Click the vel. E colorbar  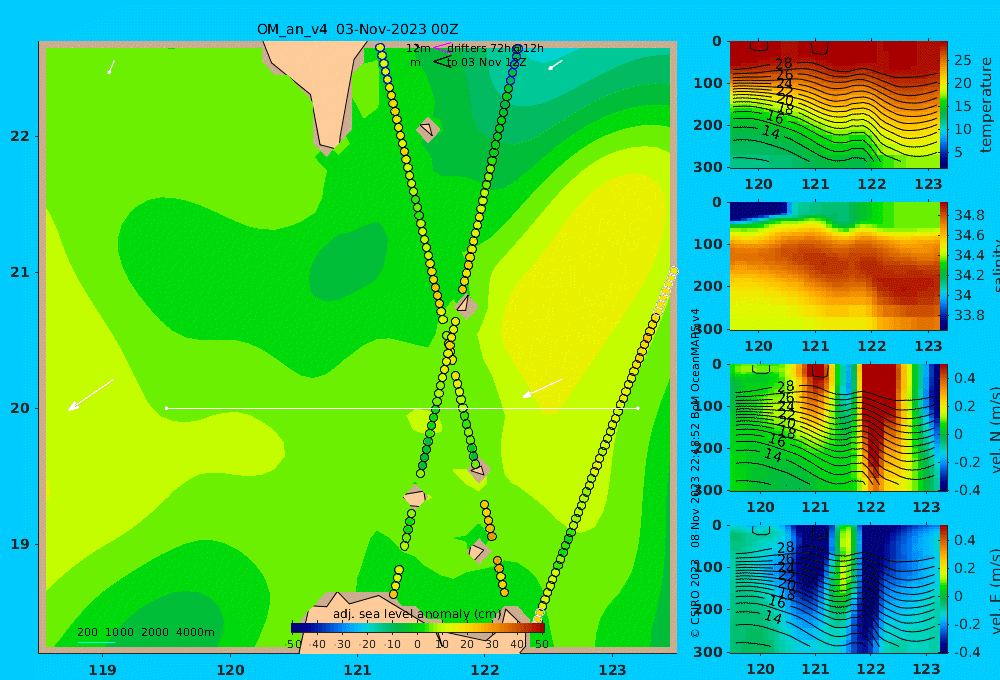(944, 589)
